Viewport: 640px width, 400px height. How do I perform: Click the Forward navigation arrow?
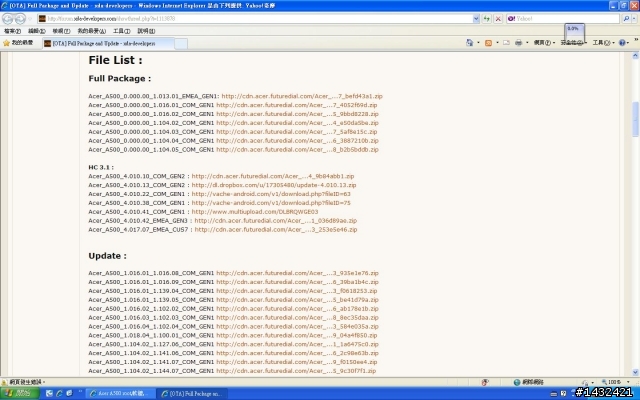click(20, 18)
